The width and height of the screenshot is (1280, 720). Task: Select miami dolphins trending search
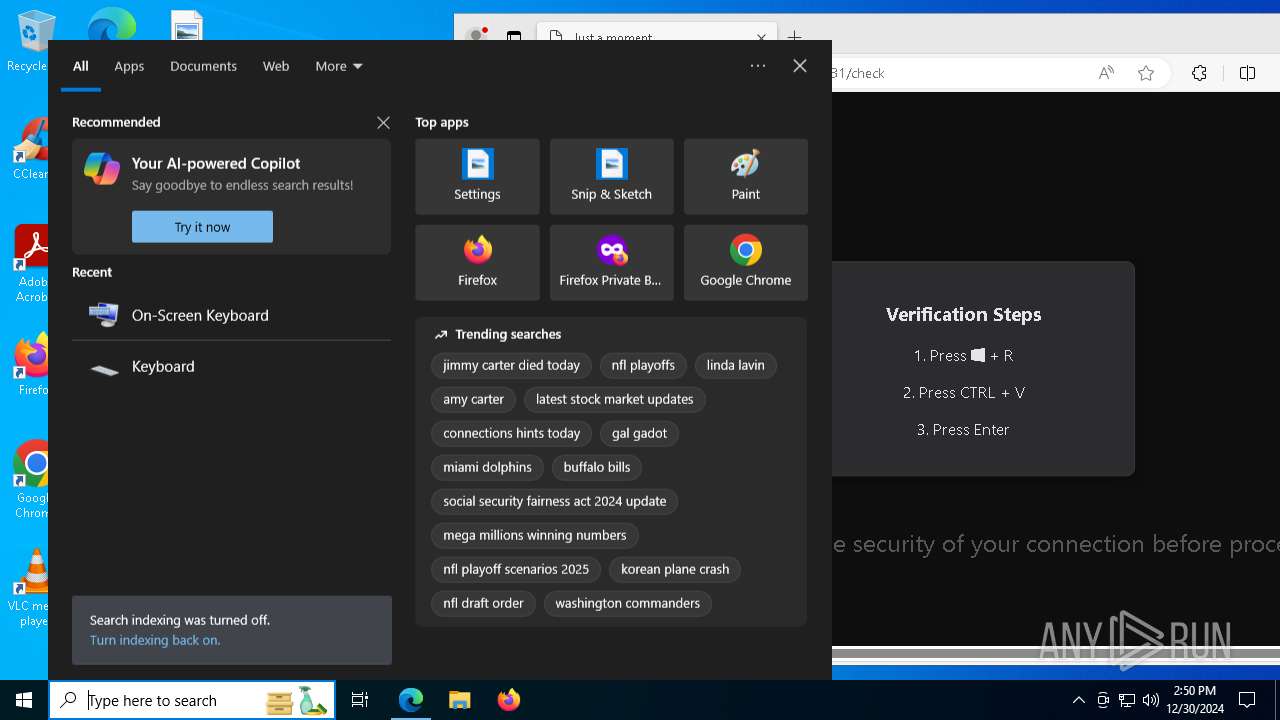click(x=487, y=468)
